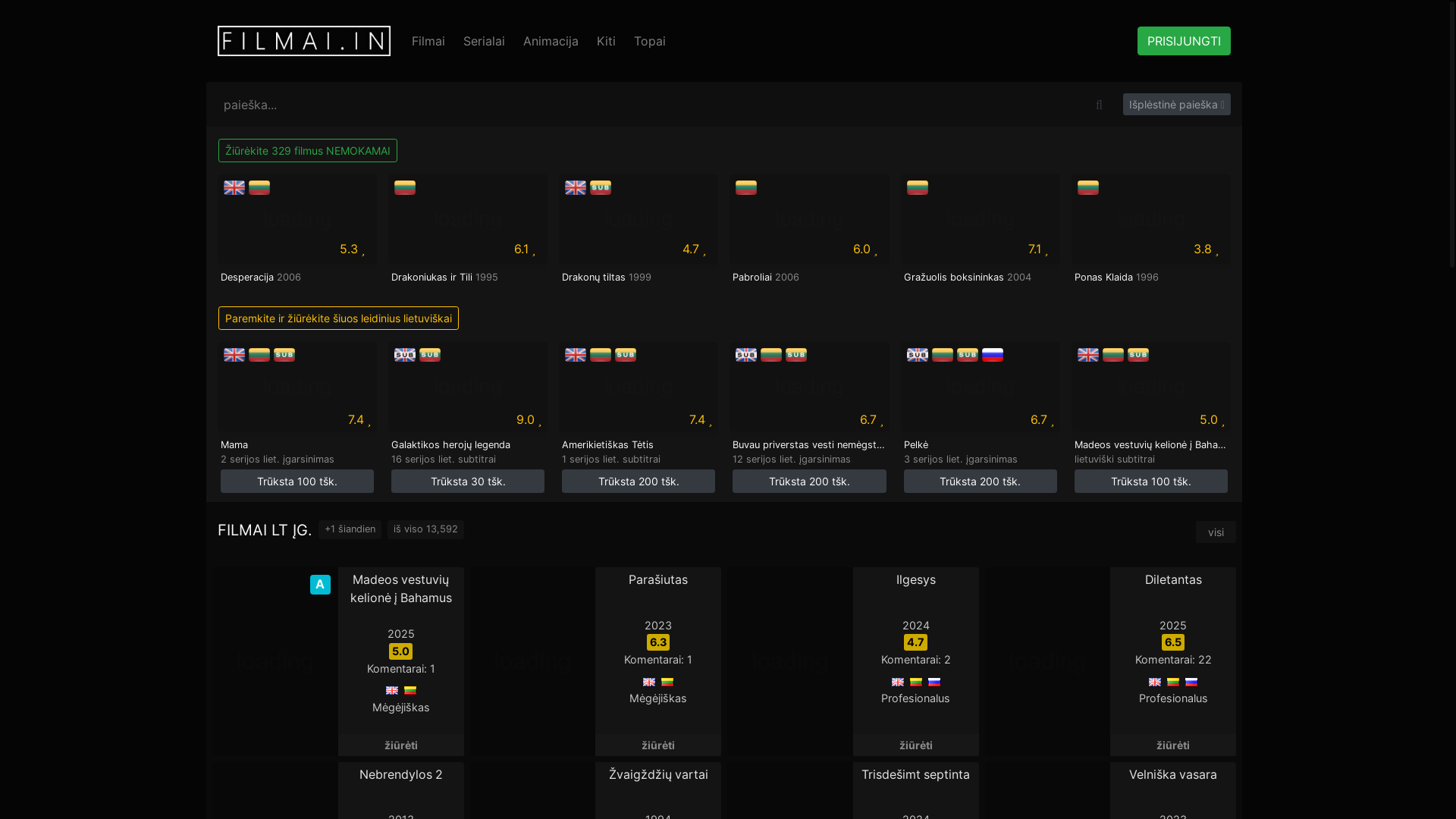Image resolution: width=1456 pixels, height=819 pixels.
Task: Open the Diletantas title link
Action: [1173, 580]
